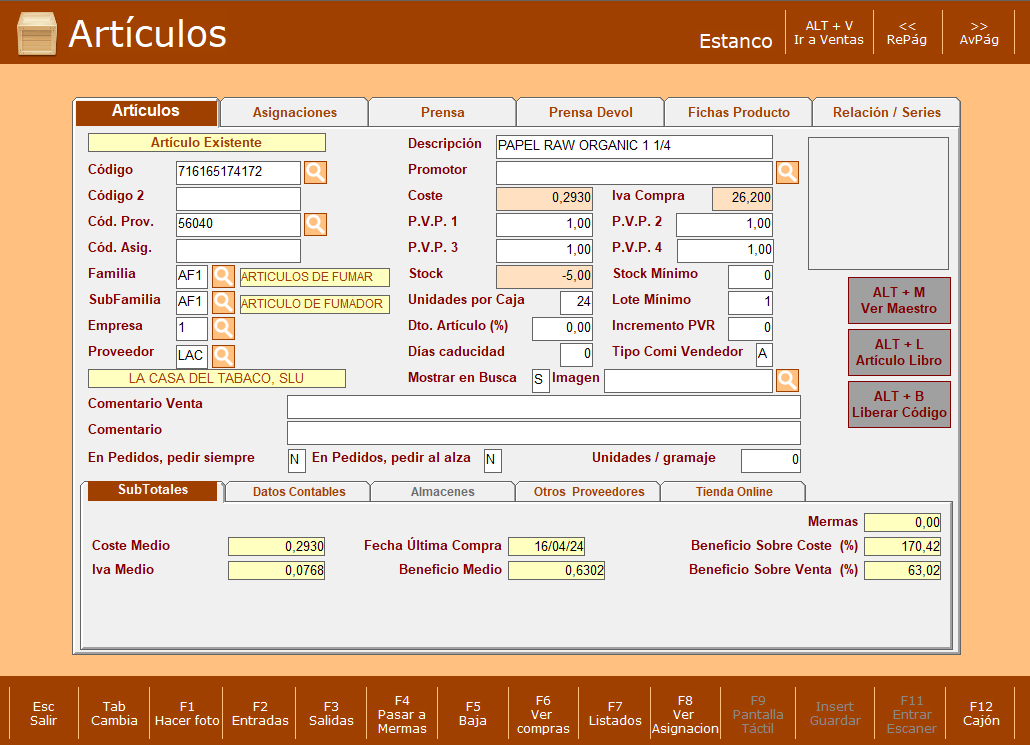Click the ALT + B Liberar Código button
Image resolution: width=1030 pixels, height=745 pixels.
pos(899,404)
